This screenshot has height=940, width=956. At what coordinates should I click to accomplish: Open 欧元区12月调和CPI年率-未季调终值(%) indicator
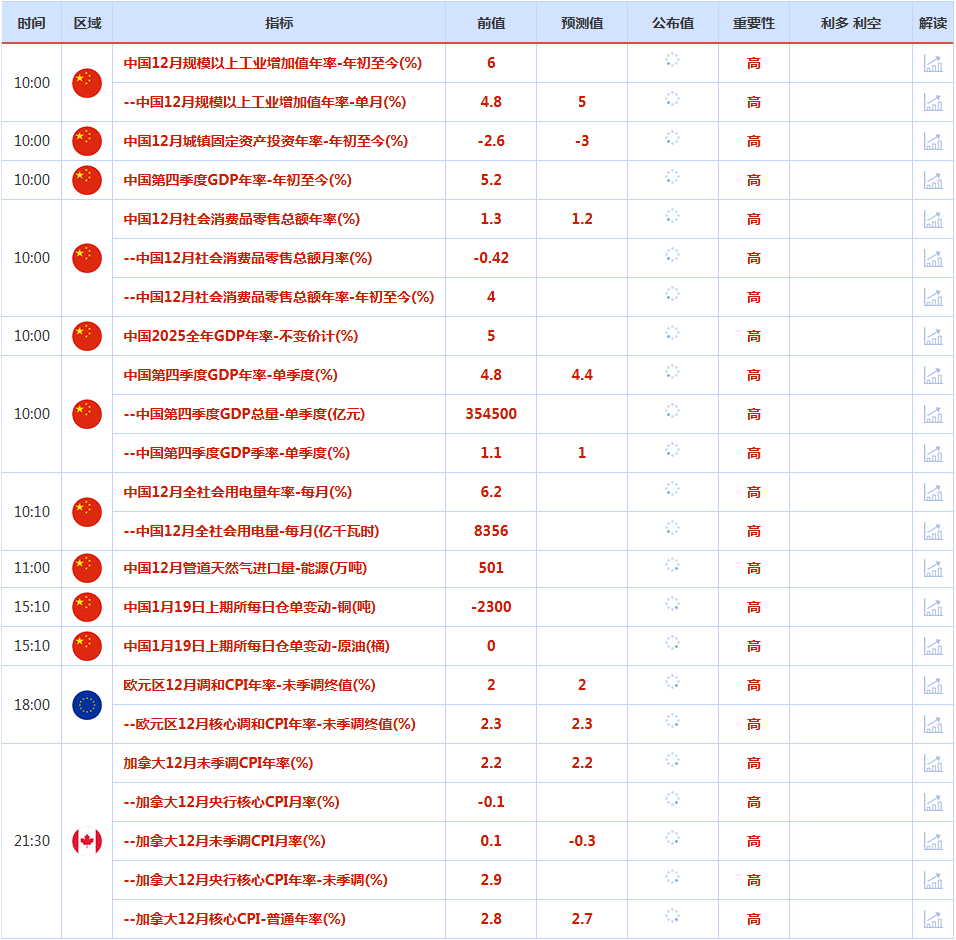click(249, 686)
